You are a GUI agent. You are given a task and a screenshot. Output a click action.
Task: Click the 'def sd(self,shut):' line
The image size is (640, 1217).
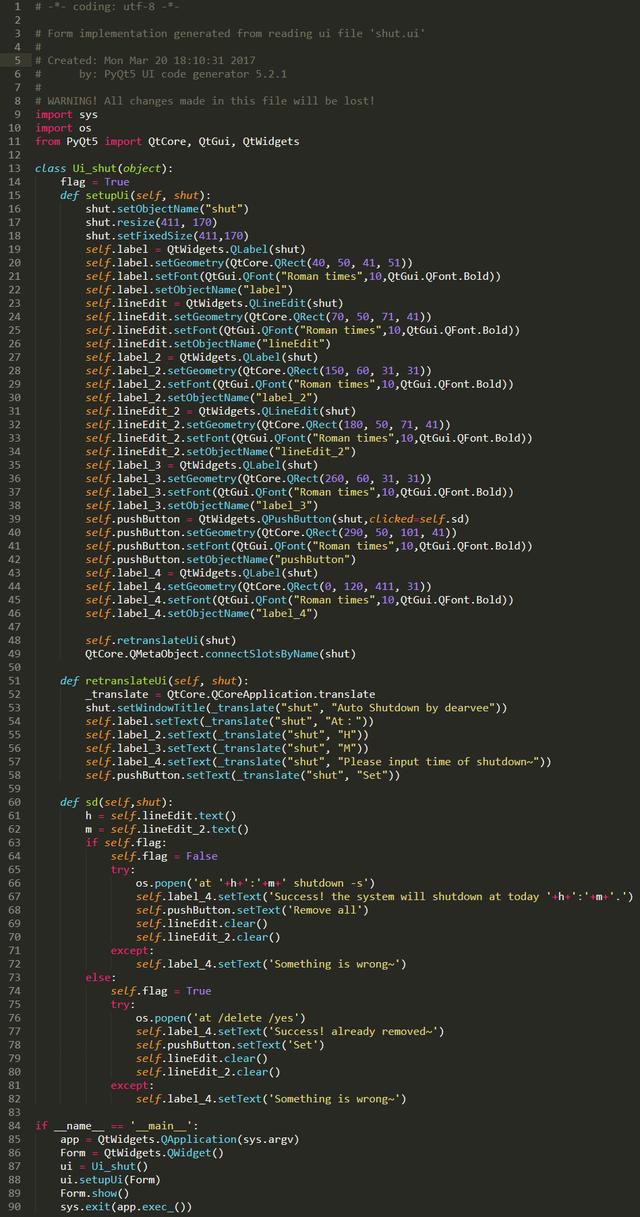coord(117,803)
